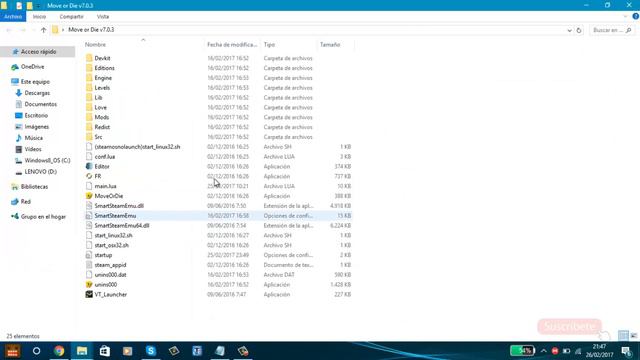
Task: Open the address bar history dropdown
Action: [x=569, y=30]
